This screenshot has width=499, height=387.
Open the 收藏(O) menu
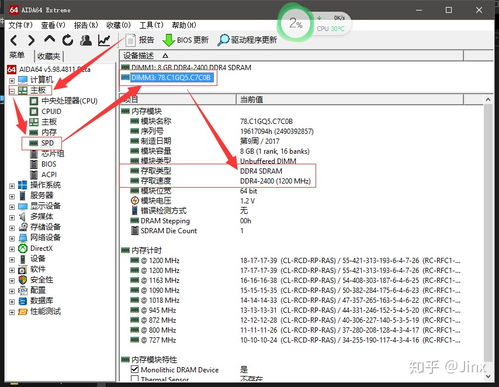coord(118,25)
